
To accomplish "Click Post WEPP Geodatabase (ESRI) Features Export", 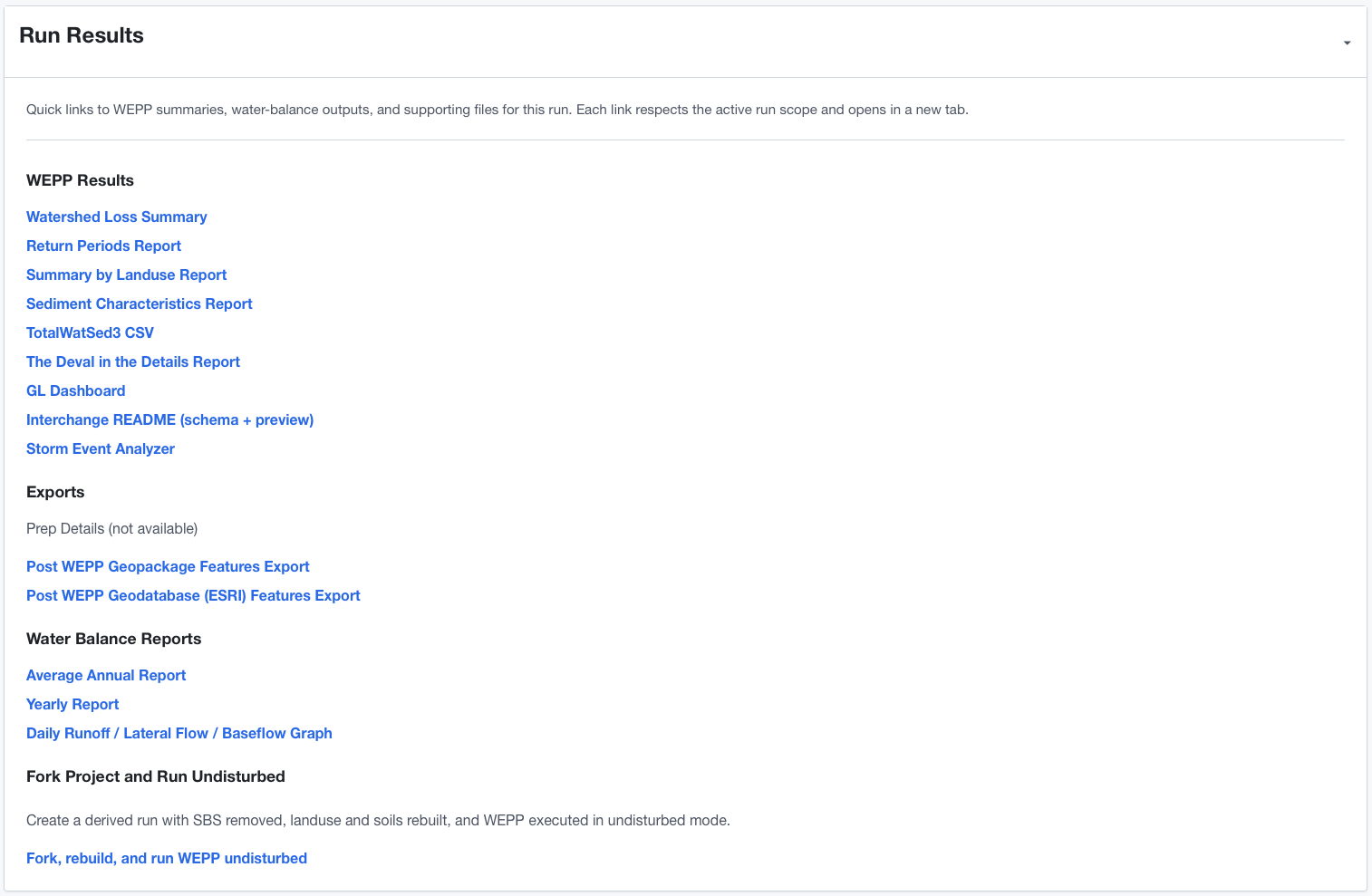I will click(x=193, y=595).
